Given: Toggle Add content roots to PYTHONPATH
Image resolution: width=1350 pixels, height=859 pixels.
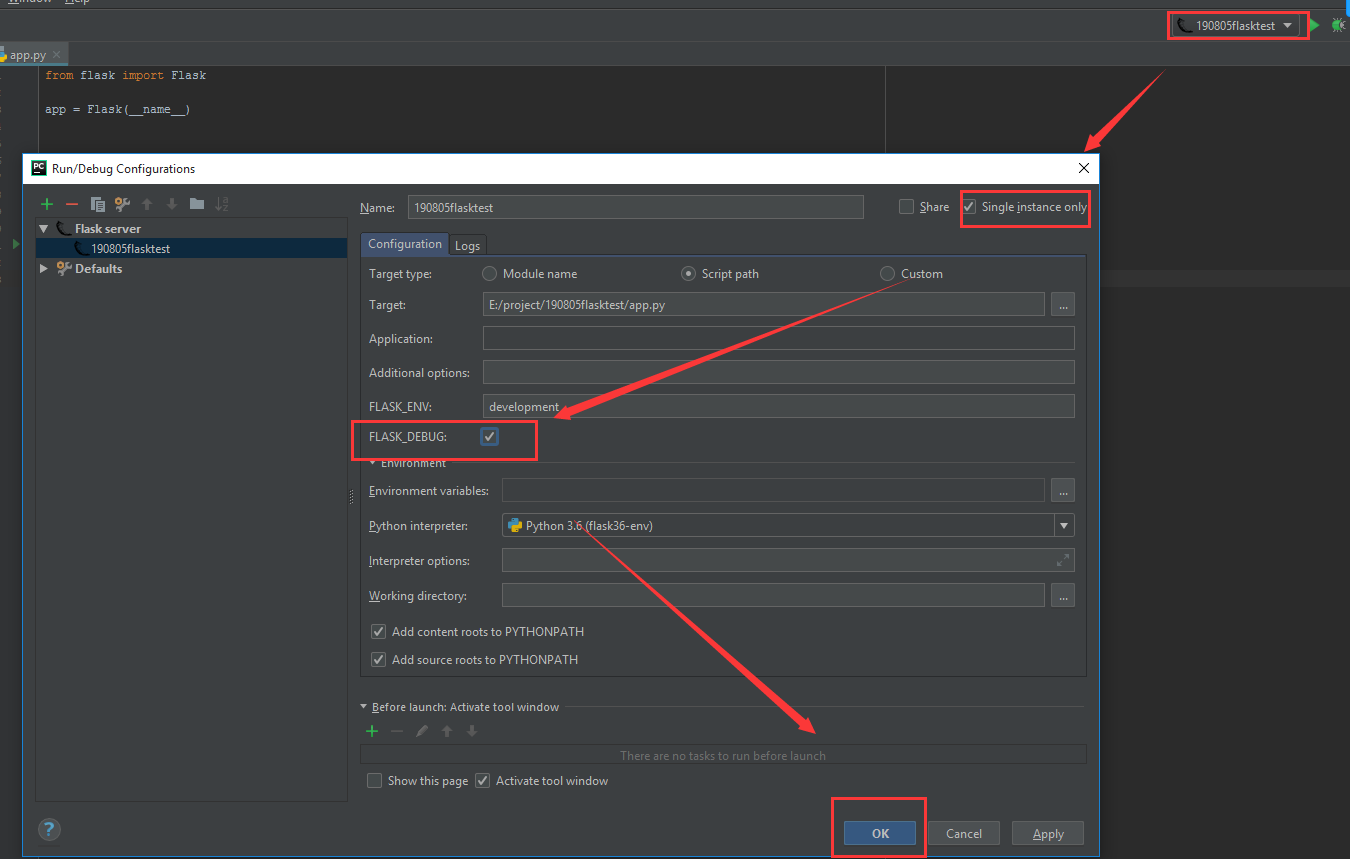Looking at the screenshot, I should click(378, 632).
